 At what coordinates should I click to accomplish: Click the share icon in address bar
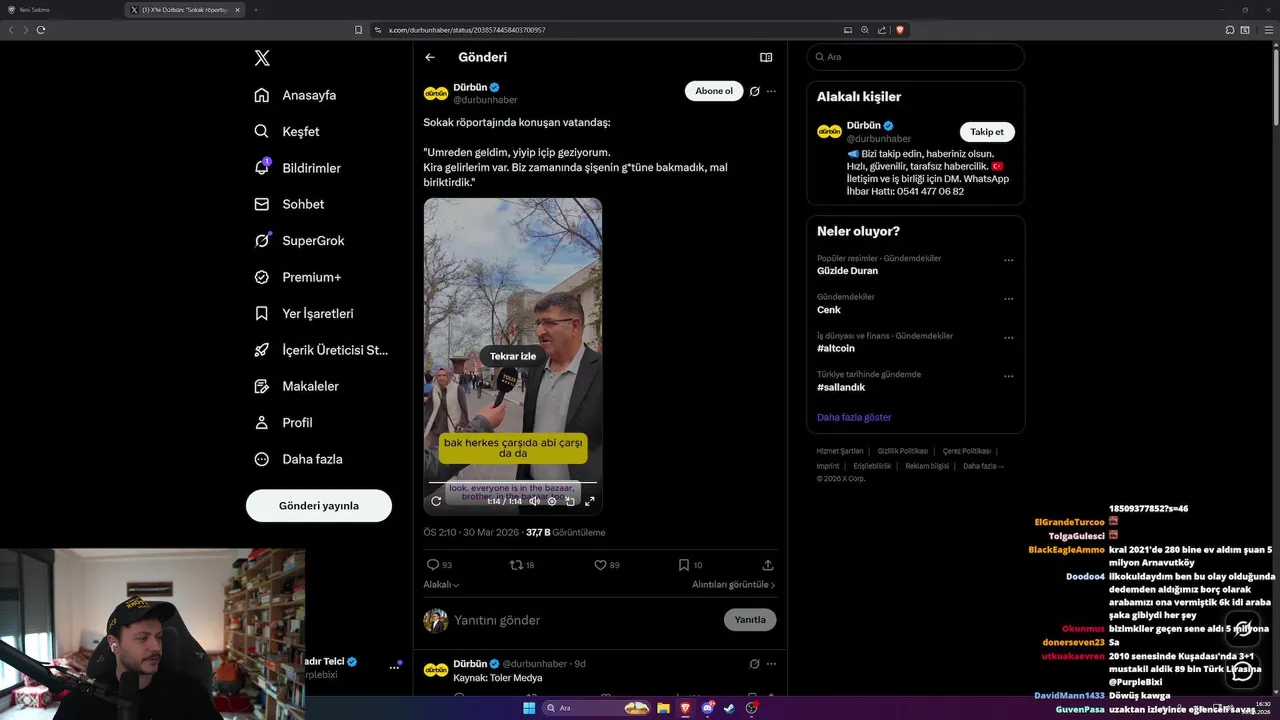(882, 30)
